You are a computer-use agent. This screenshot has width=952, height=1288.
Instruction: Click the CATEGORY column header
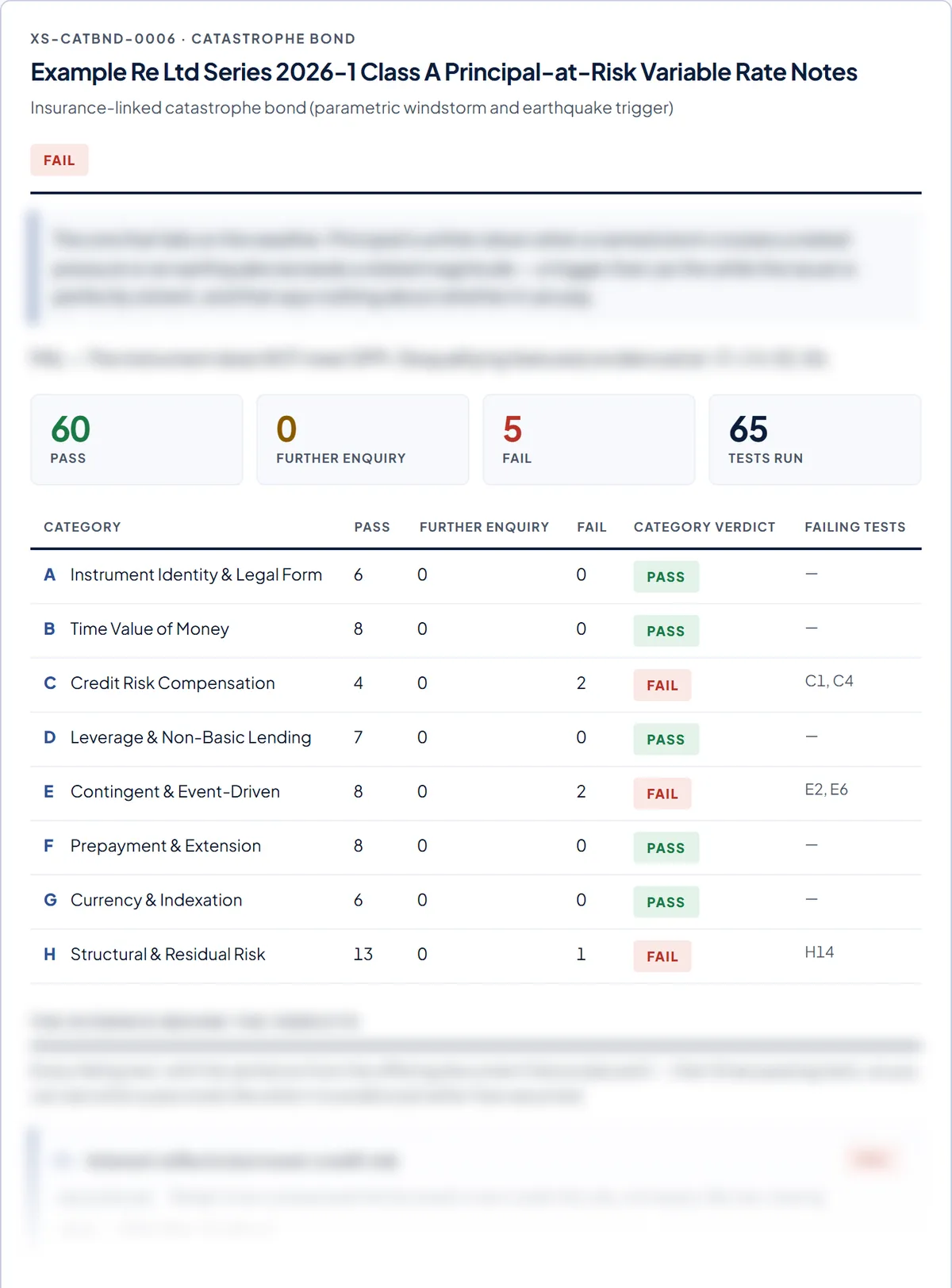[83, 527]
